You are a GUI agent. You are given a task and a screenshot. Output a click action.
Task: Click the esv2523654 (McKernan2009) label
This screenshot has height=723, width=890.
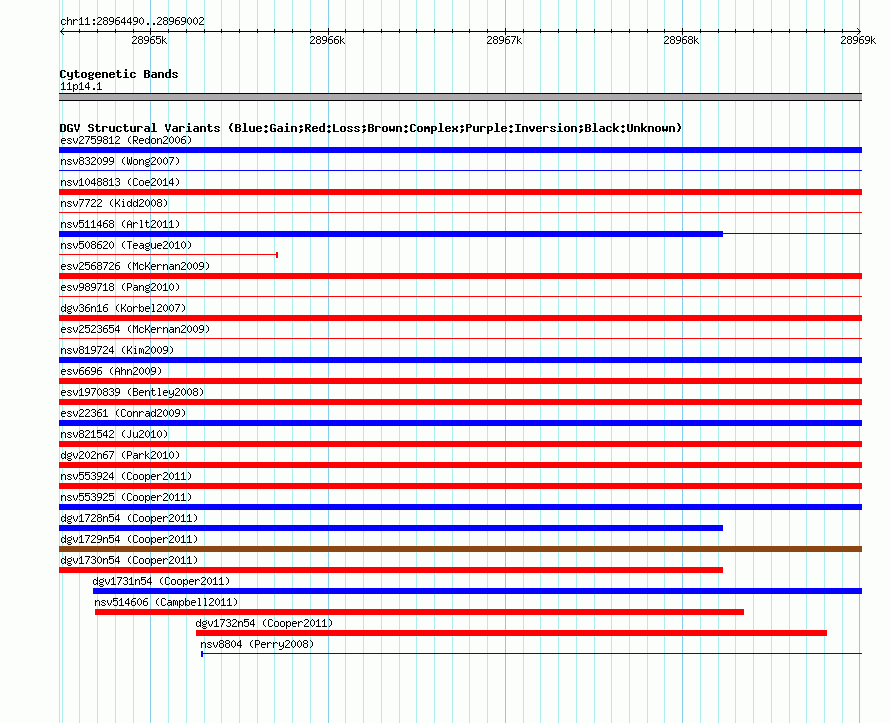(x=135, y=329)
